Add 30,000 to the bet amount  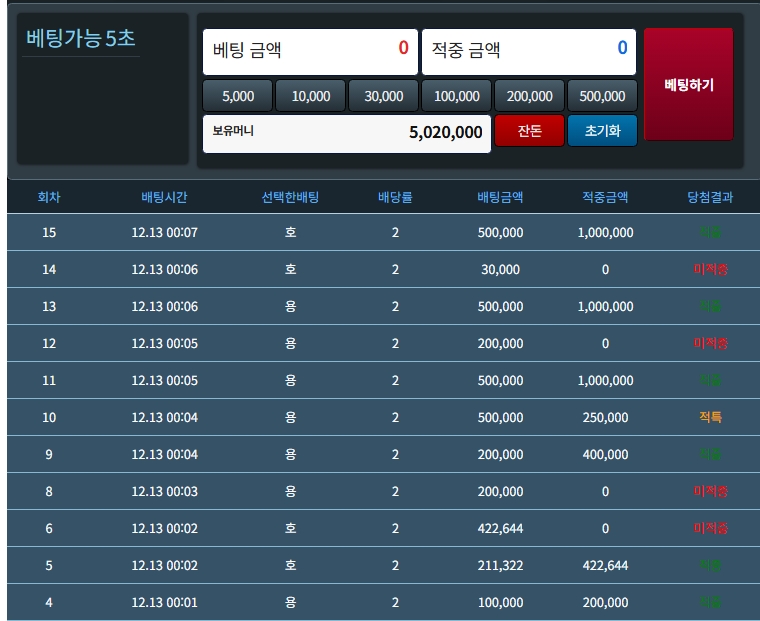point(383,96)
